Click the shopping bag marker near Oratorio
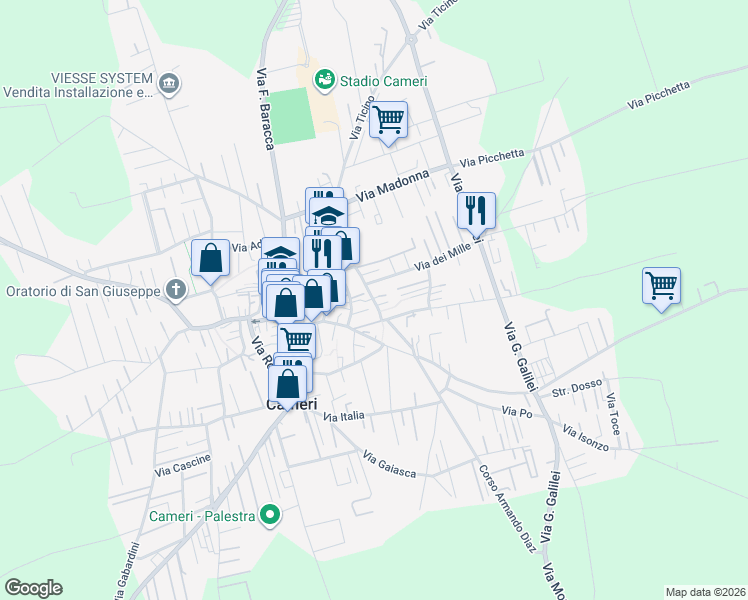The height and width of the screenshot is (600, 748). (210, 259)
